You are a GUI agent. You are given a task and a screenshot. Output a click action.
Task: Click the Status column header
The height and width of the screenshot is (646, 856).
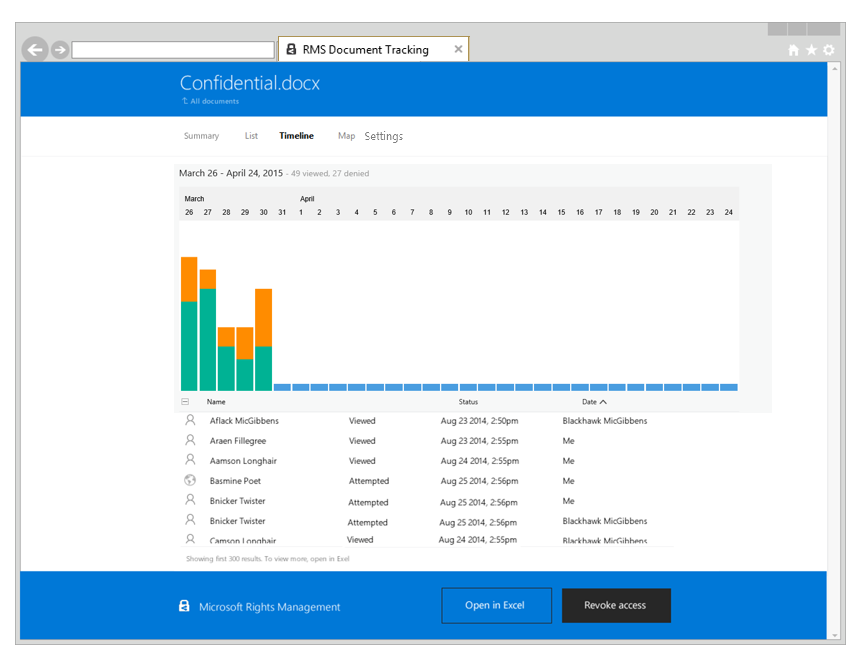click(468, 401)
